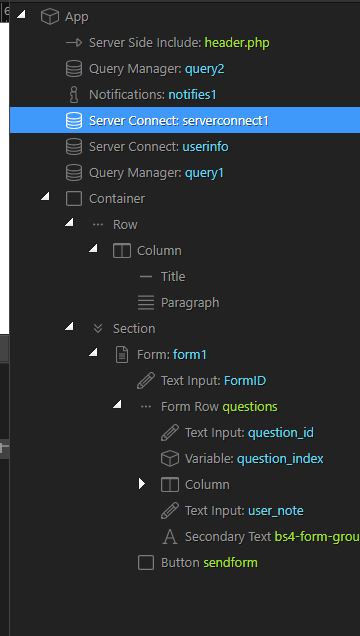Collapse the Section node
This screenshot has height=636, width=360.
pos(70,326)
